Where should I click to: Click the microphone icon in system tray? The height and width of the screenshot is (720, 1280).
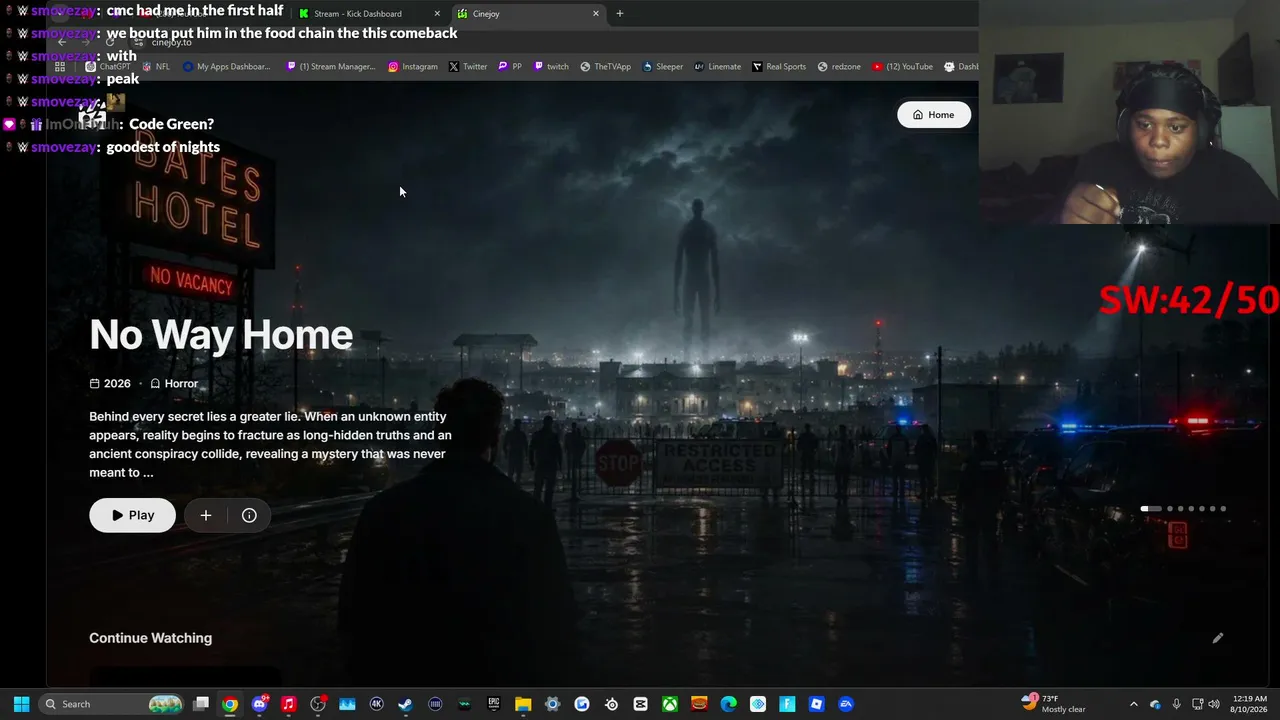point(1176,704)
